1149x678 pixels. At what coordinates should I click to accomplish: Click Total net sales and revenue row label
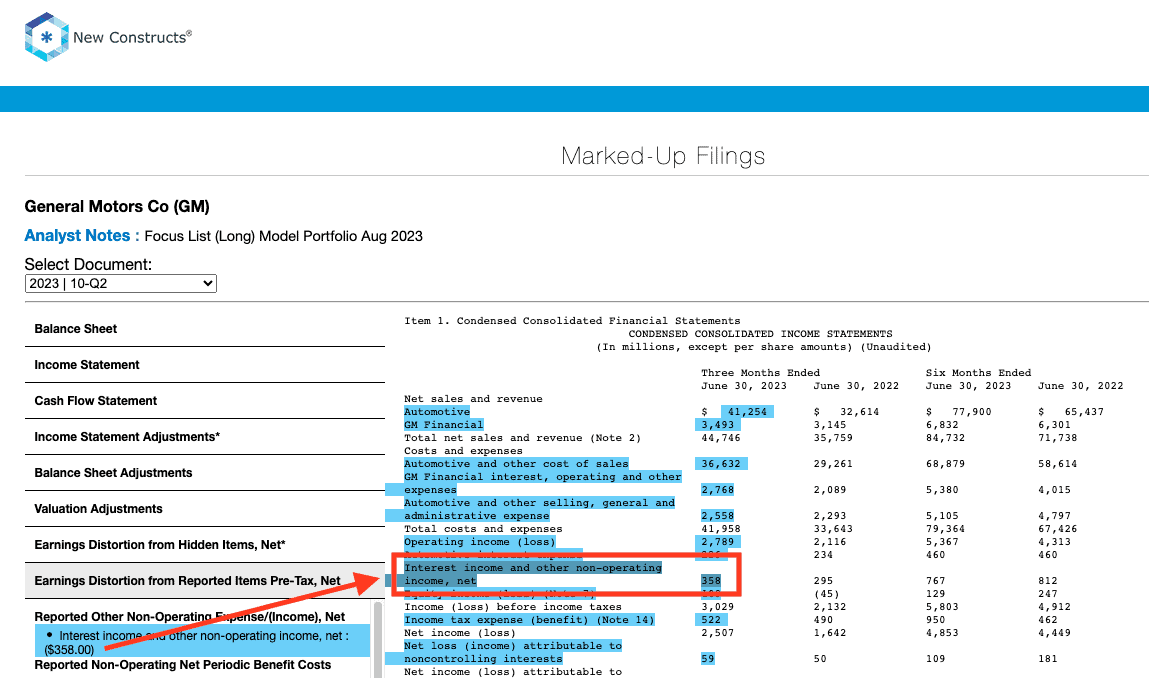pyautogui.click(x=522, y=438)
